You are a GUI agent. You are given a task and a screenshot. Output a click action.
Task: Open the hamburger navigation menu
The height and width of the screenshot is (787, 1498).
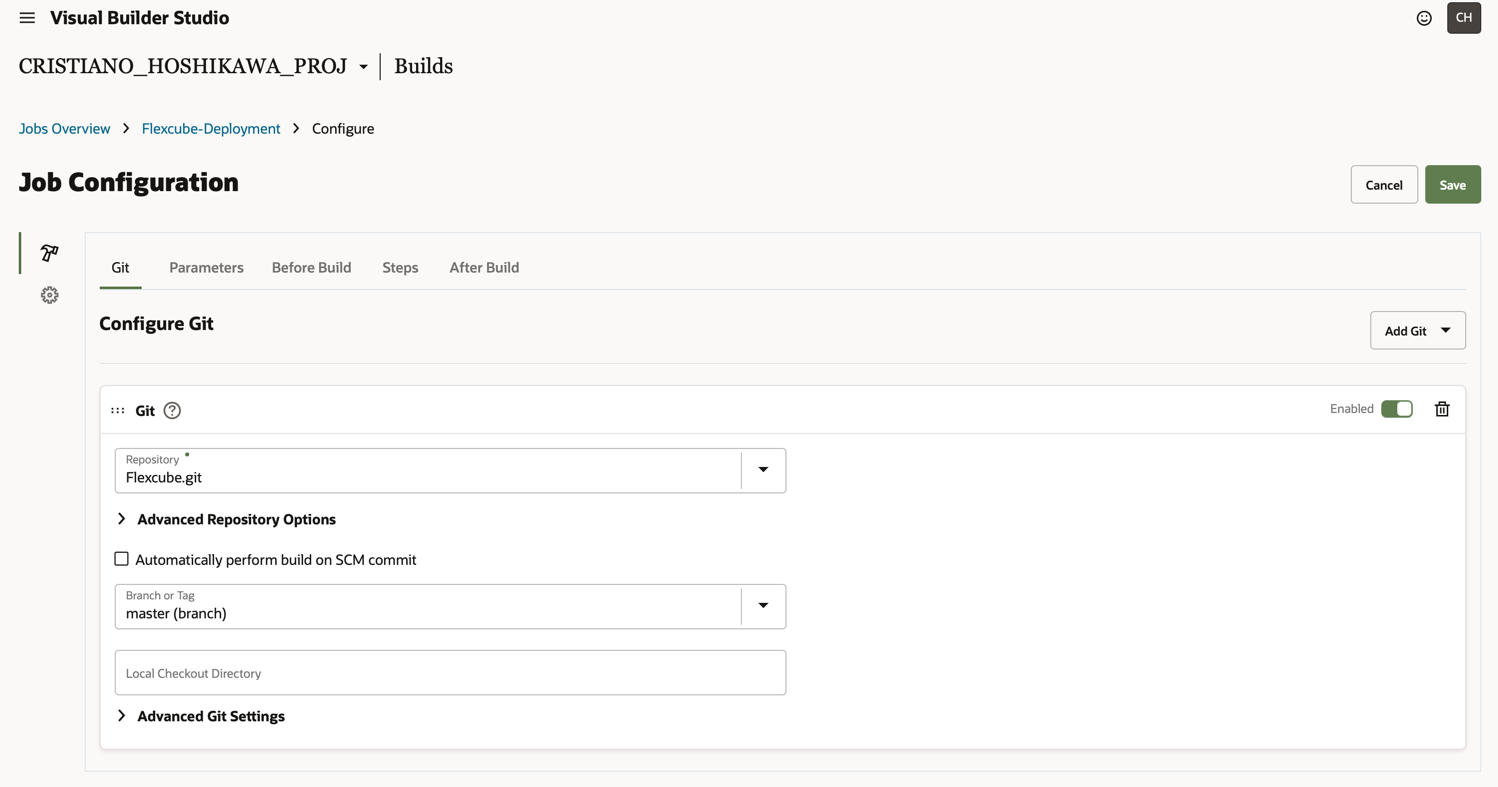click(x=27, y=17)
